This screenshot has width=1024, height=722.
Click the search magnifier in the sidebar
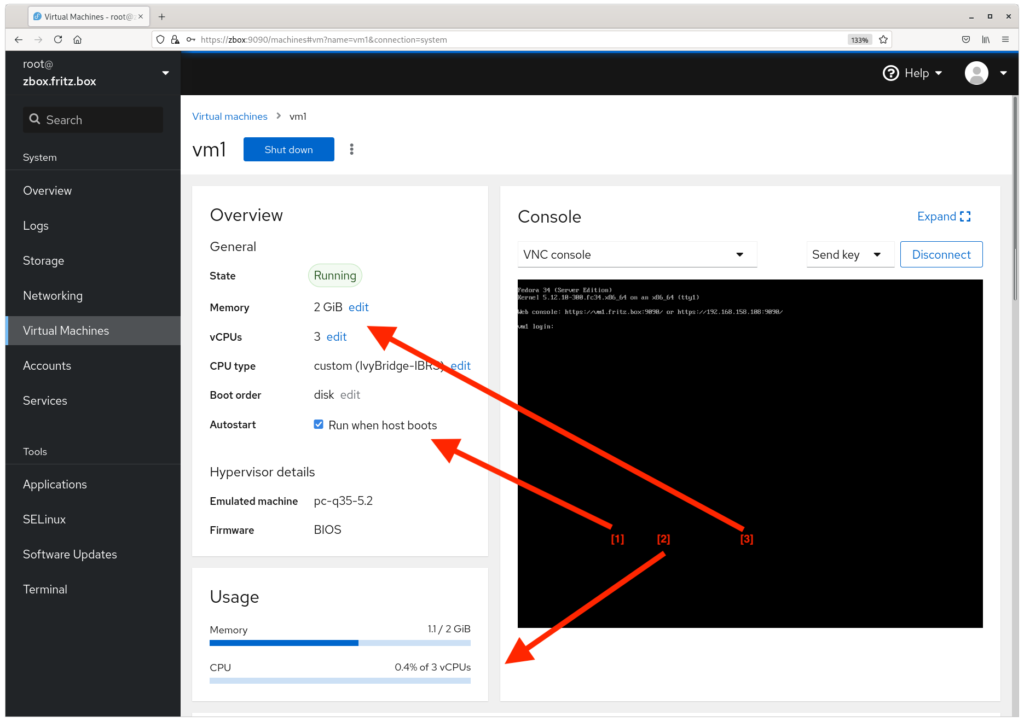tap(34, 119)
